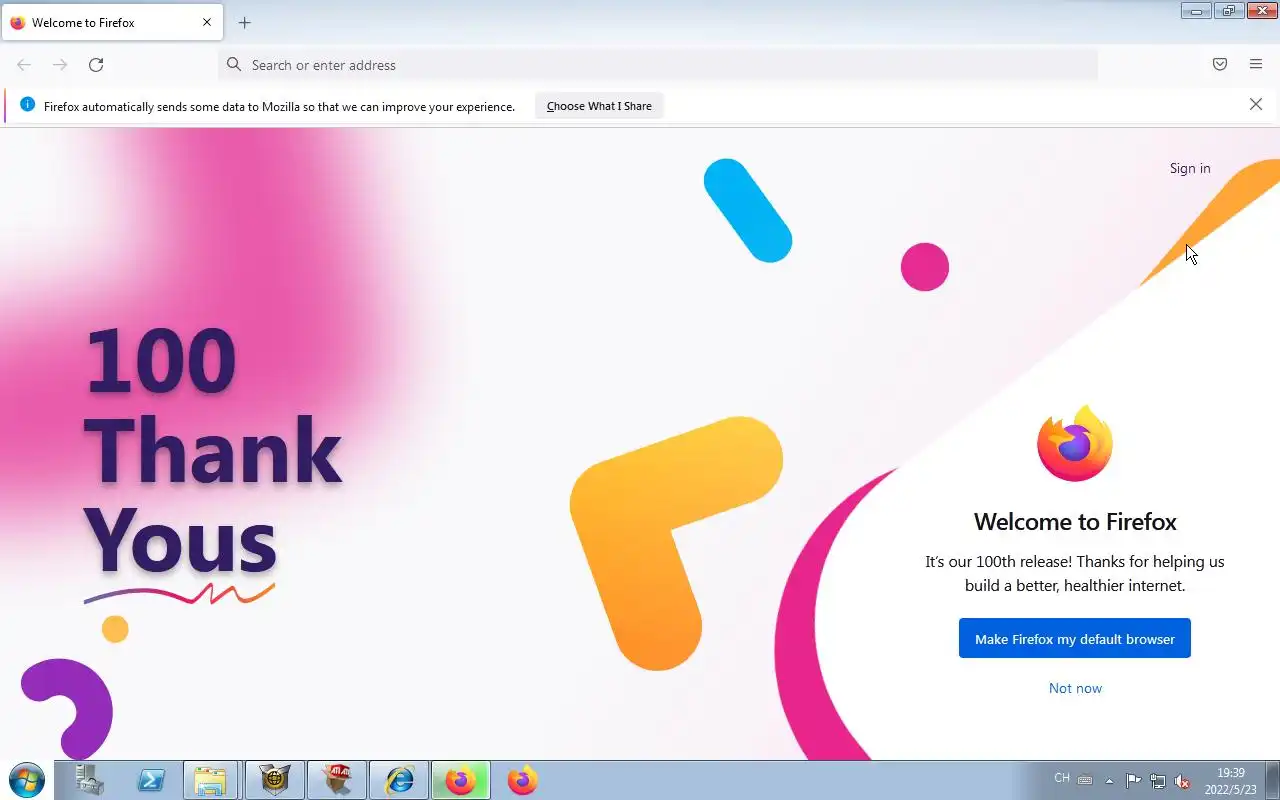Viewport: 1280px width, 800px height.
Task: Save page to Pocket
Action: coord(1220,65)
